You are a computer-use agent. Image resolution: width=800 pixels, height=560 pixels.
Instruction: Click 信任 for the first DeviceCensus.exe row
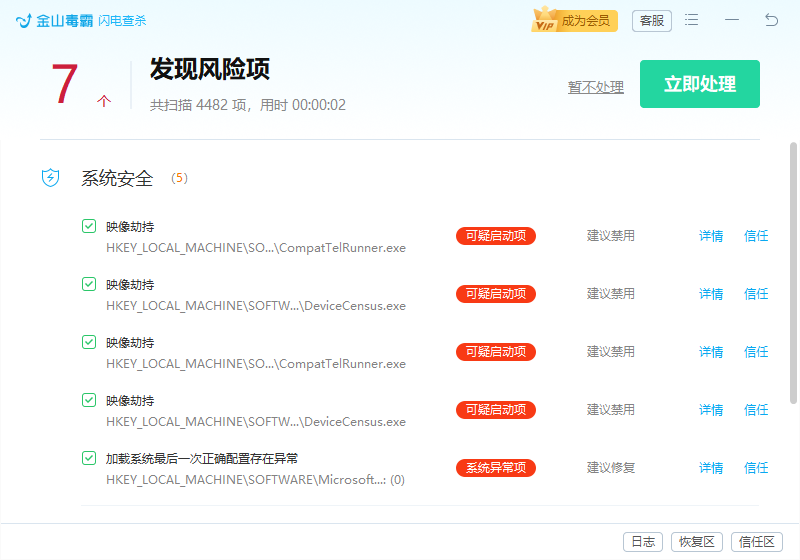(x=756, y=294)
